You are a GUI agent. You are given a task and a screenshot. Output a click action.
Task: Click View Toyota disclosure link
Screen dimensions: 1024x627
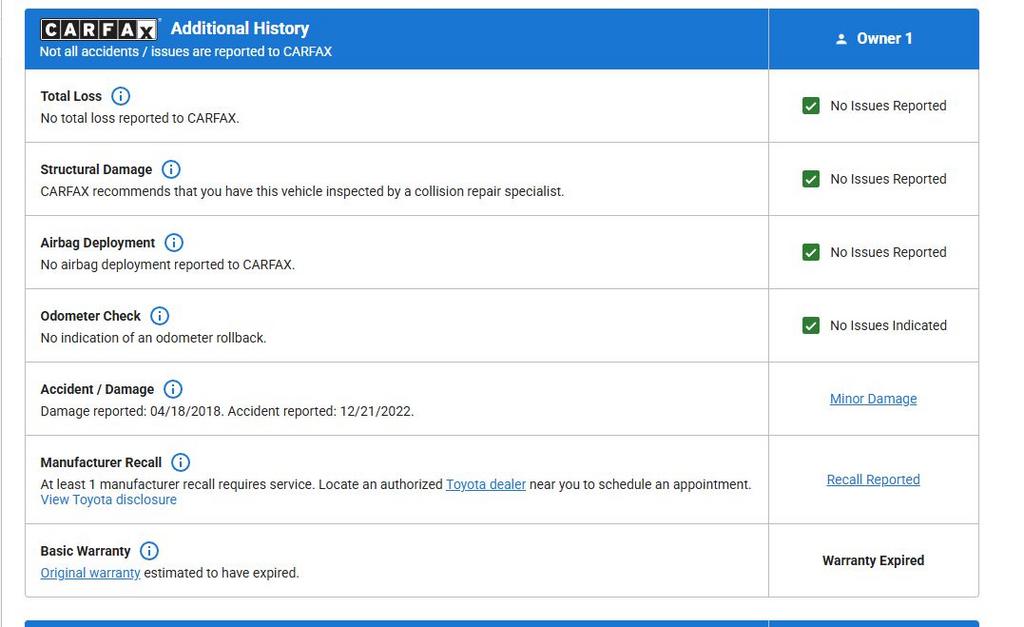(x=108, y=499)
